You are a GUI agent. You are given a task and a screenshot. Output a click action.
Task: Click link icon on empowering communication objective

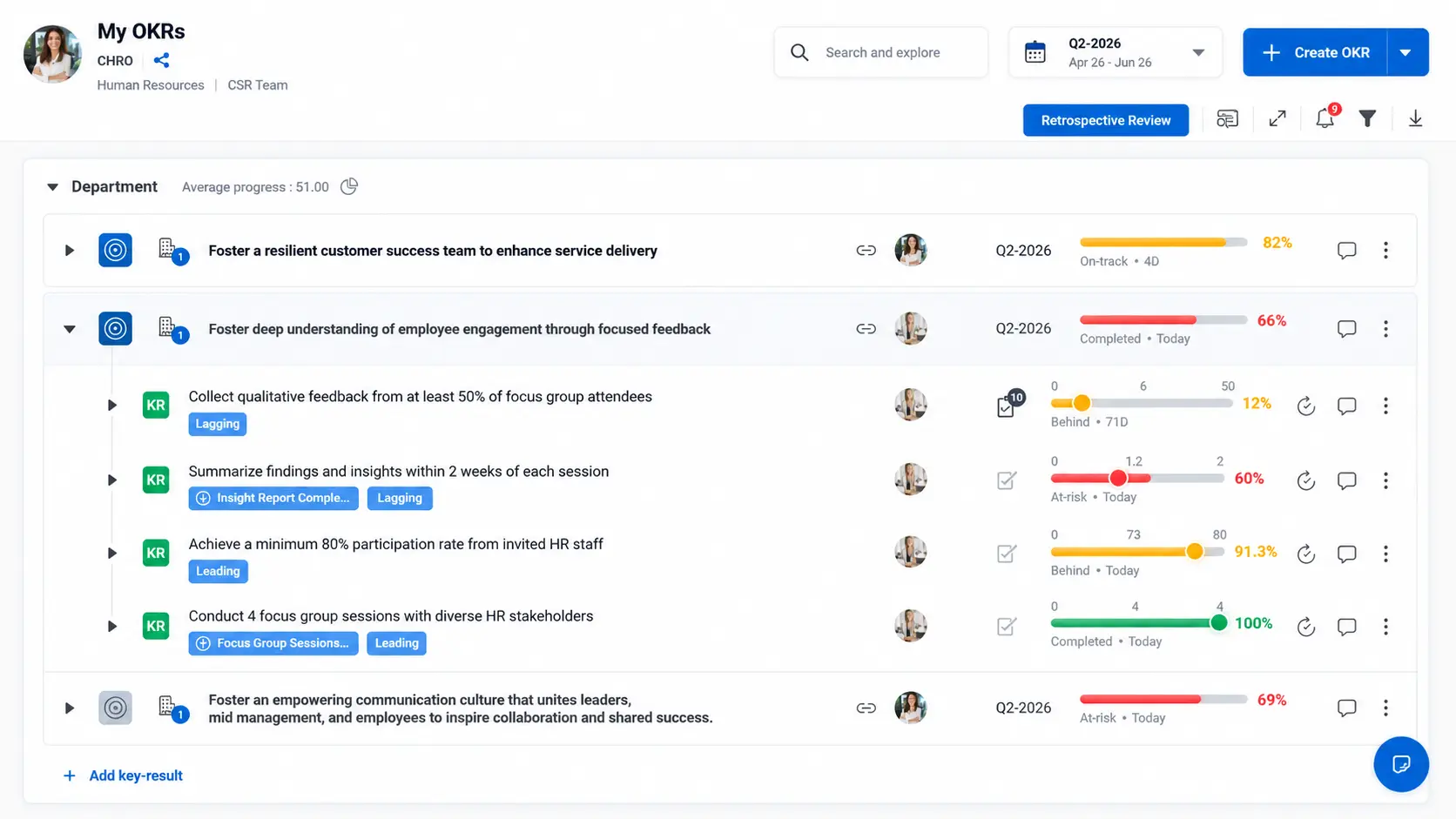[x=866, y=708]
